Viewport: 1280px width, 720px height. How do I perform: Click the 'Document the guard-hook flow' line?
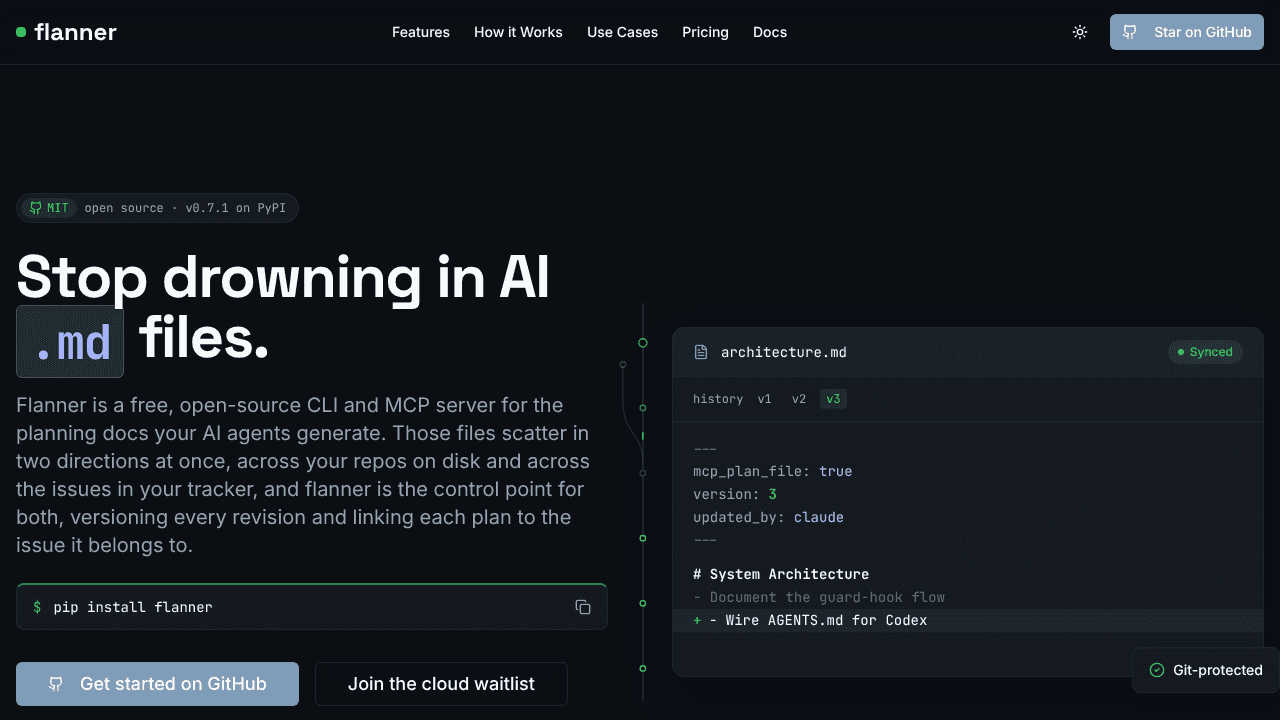point(819,597)
